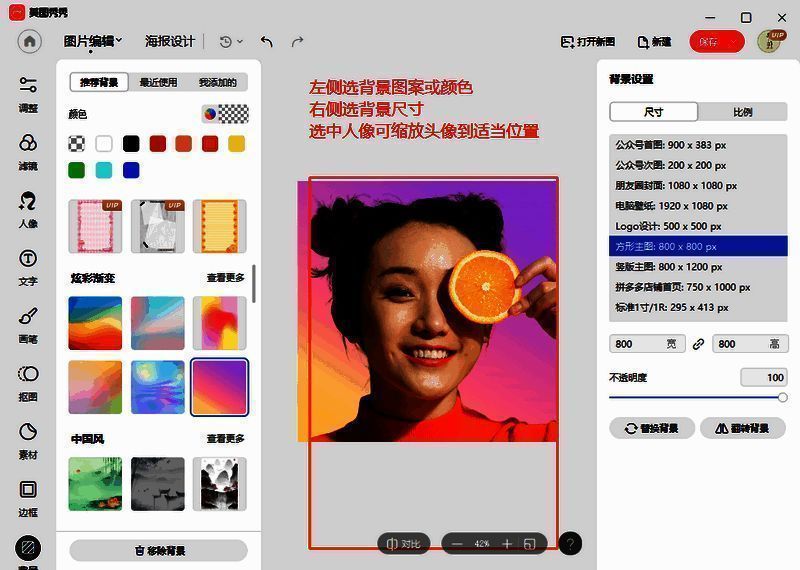Pick the checkered transparency button beside color wheel
Screen dimensions: 800x570
234,114
